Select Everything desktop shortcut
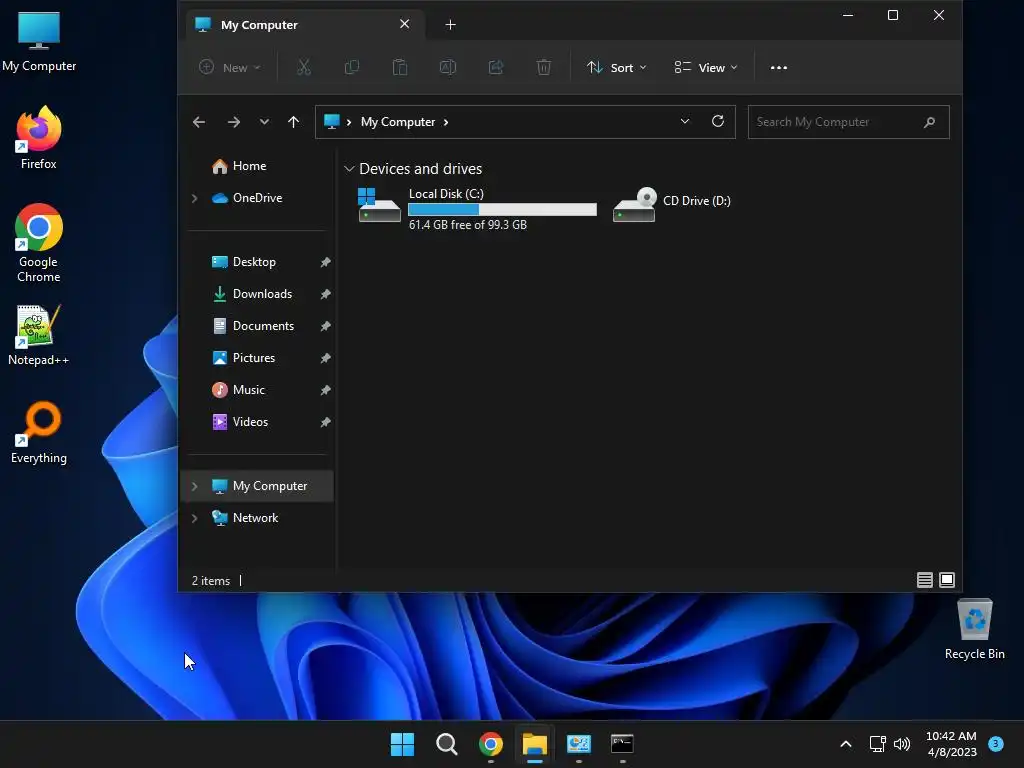 (x=39, y=432)
